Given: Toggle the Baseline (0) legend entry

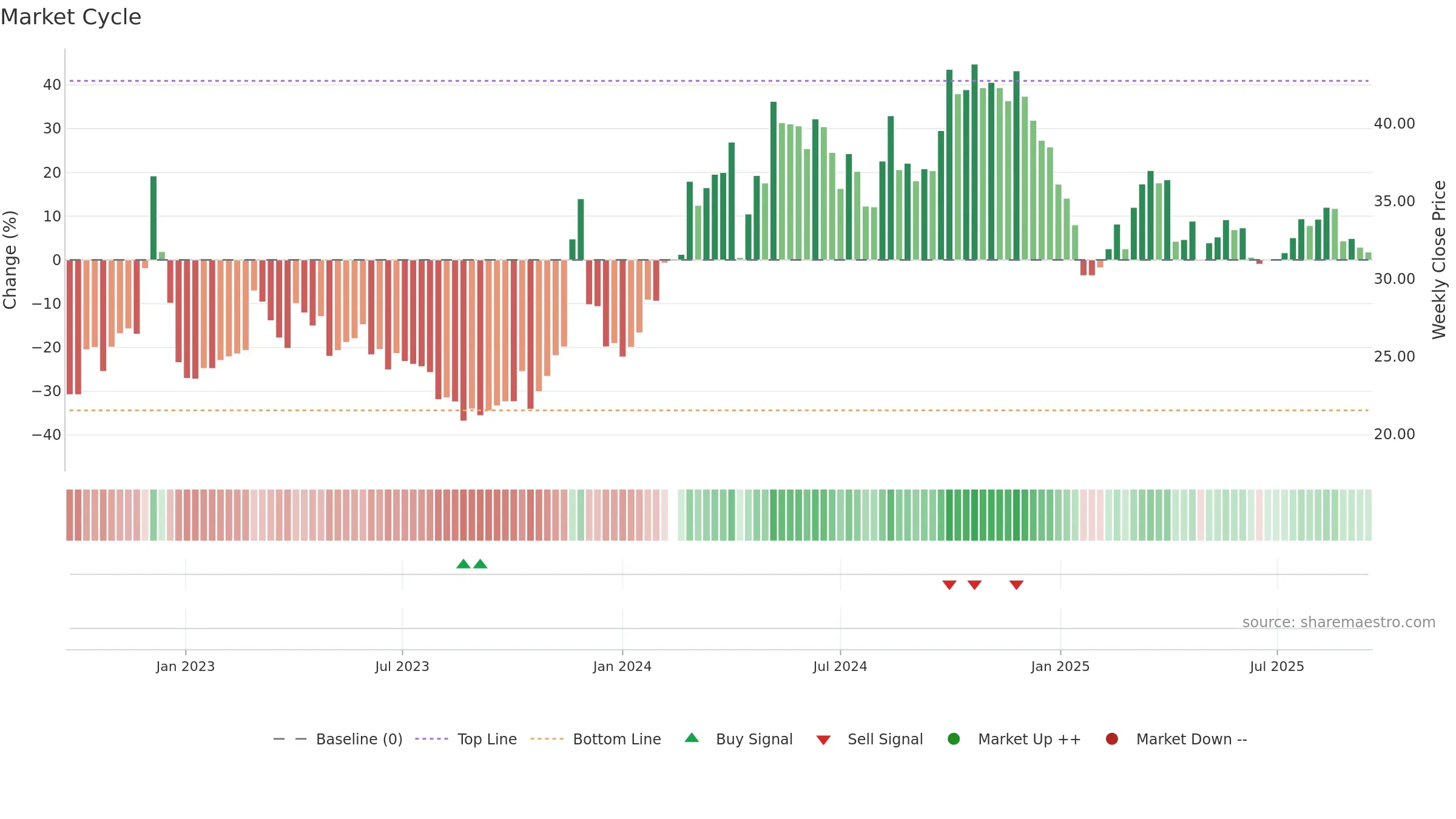Looking at the screenshot, I should point(338,739).
